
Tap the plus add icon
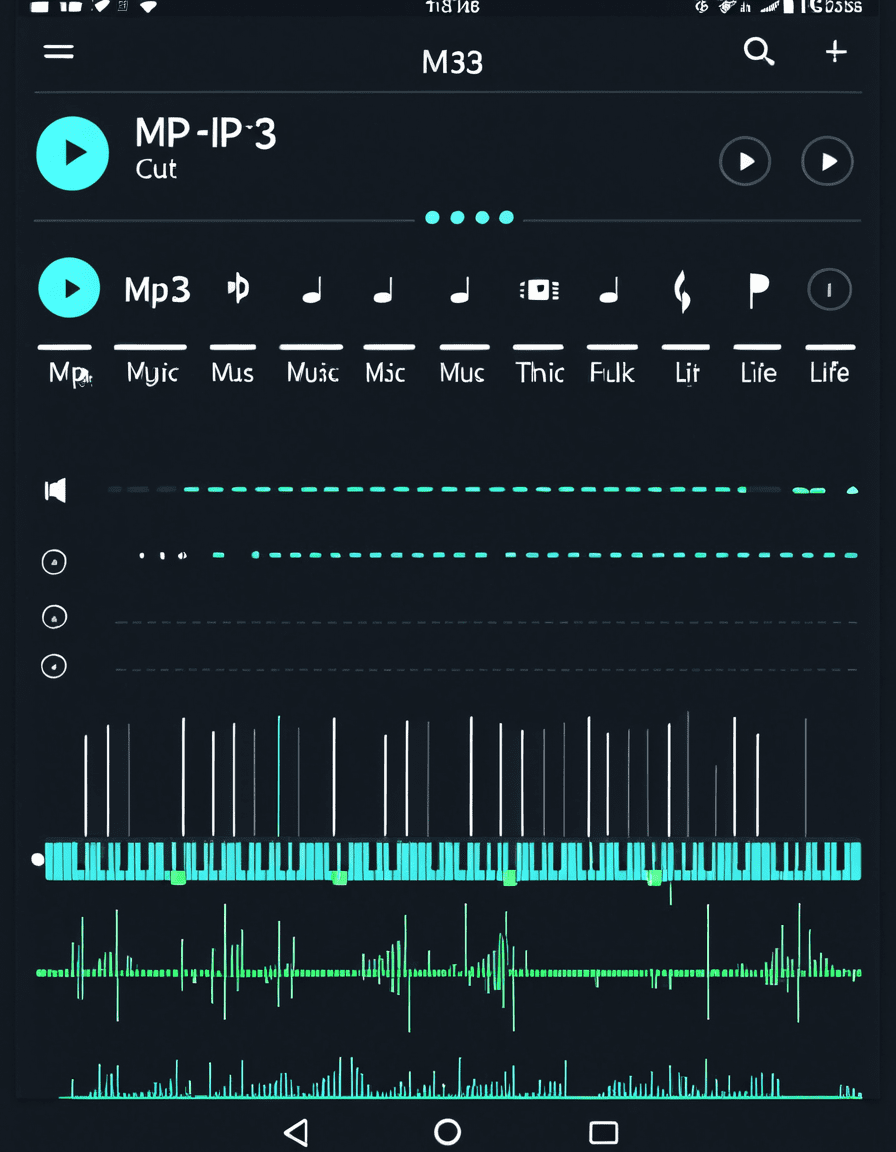[x=836, y=51]
